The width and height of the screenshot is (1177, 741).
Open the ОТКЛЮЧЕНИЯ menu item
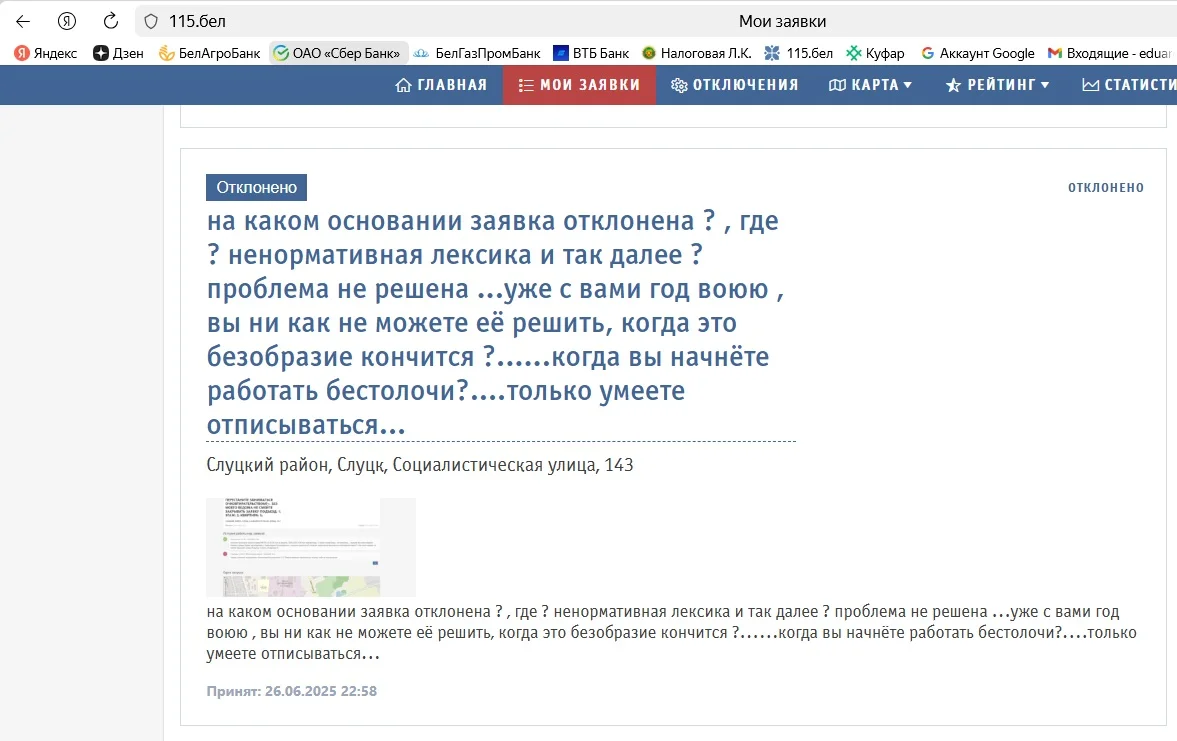point(734,85)
